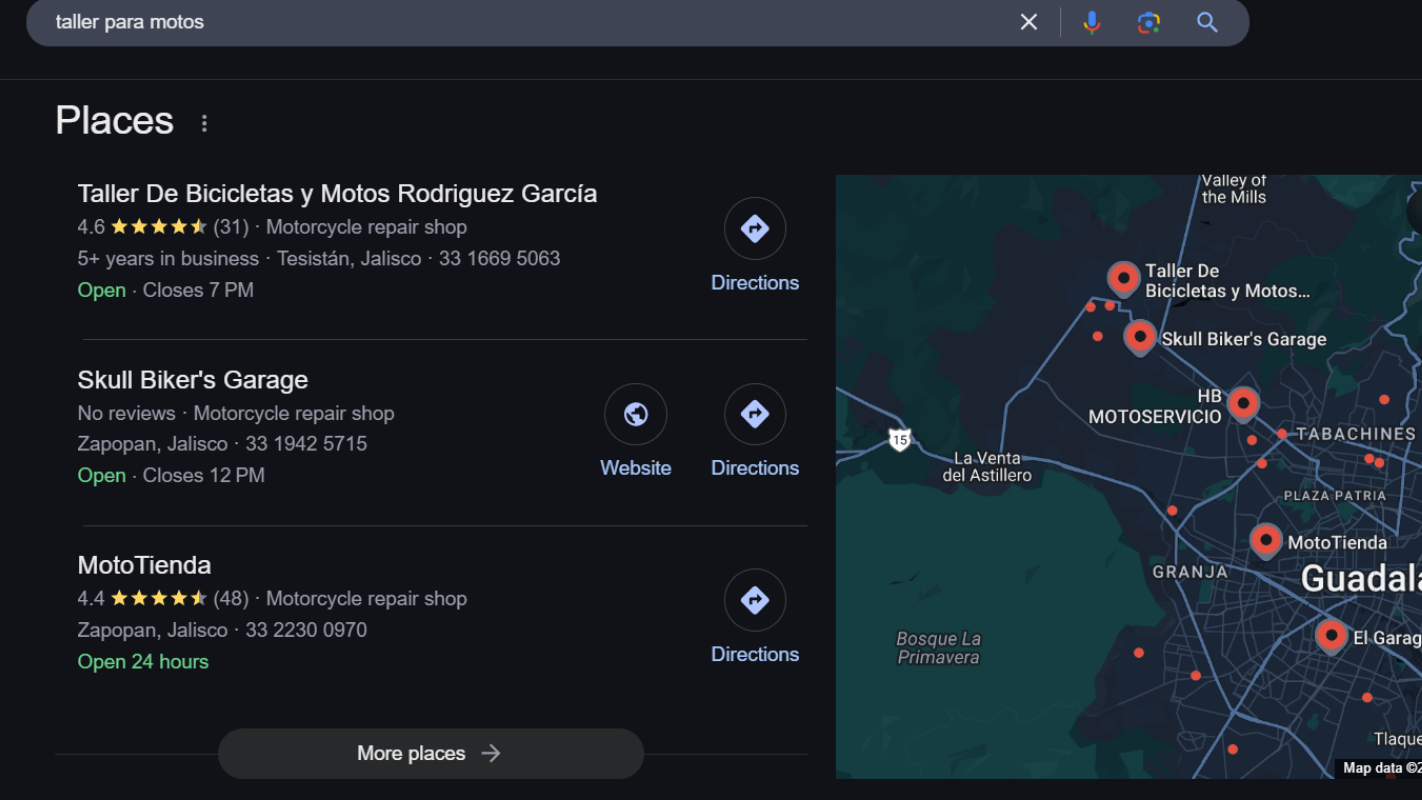Click the 'Closes 7 PM' hours text
The image size is (1422, 800).
198,290
